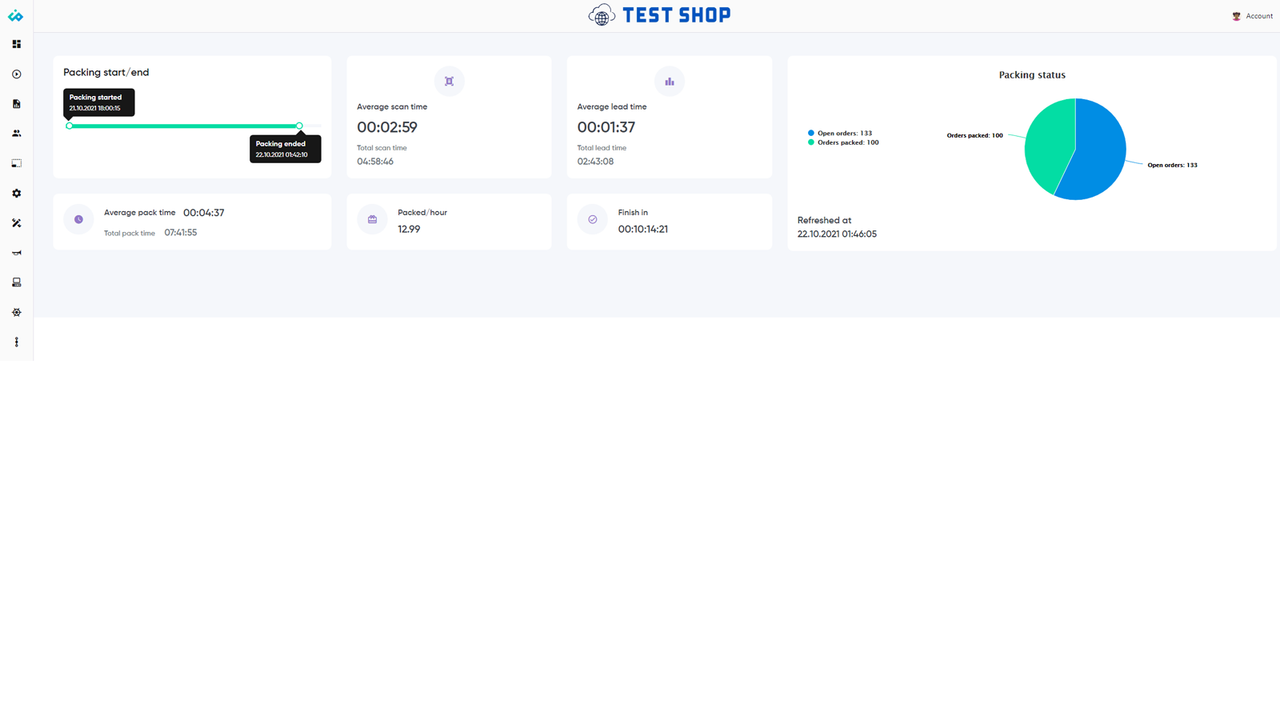Click the 'Total pack time' label
The height and width of the screenshot is (720, 1280).
(x=129, y=233)
